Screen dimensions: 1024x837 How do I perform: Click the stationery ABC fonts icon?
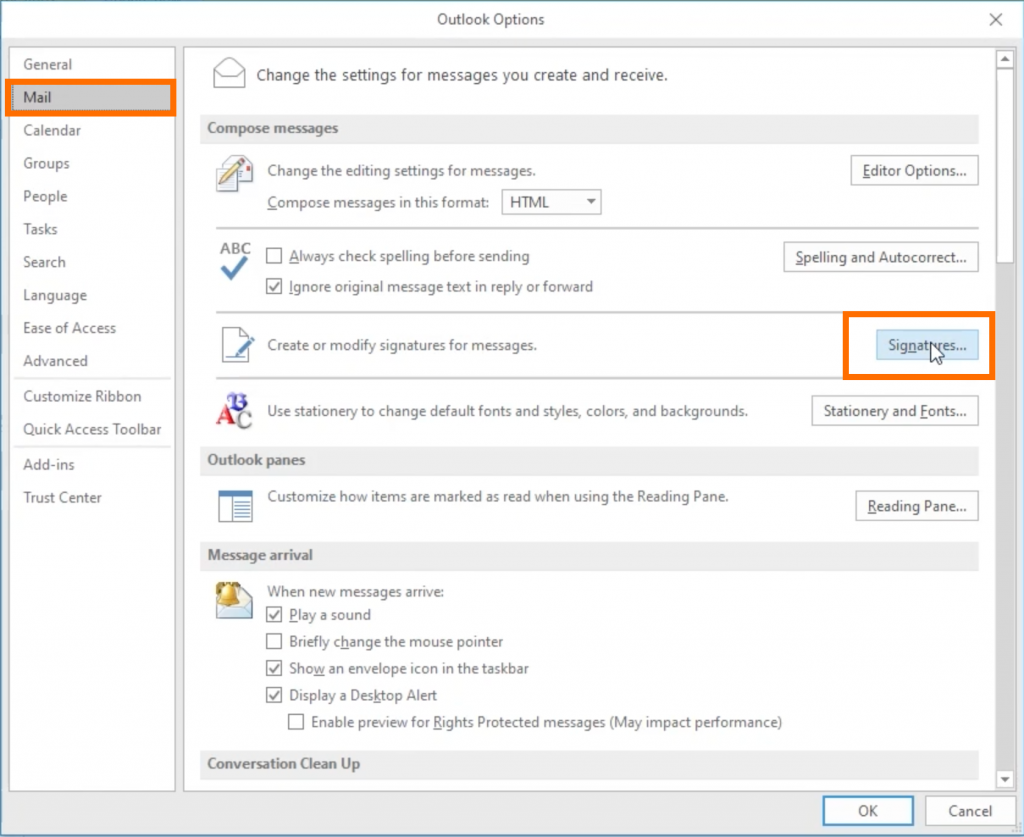point(234,411)
